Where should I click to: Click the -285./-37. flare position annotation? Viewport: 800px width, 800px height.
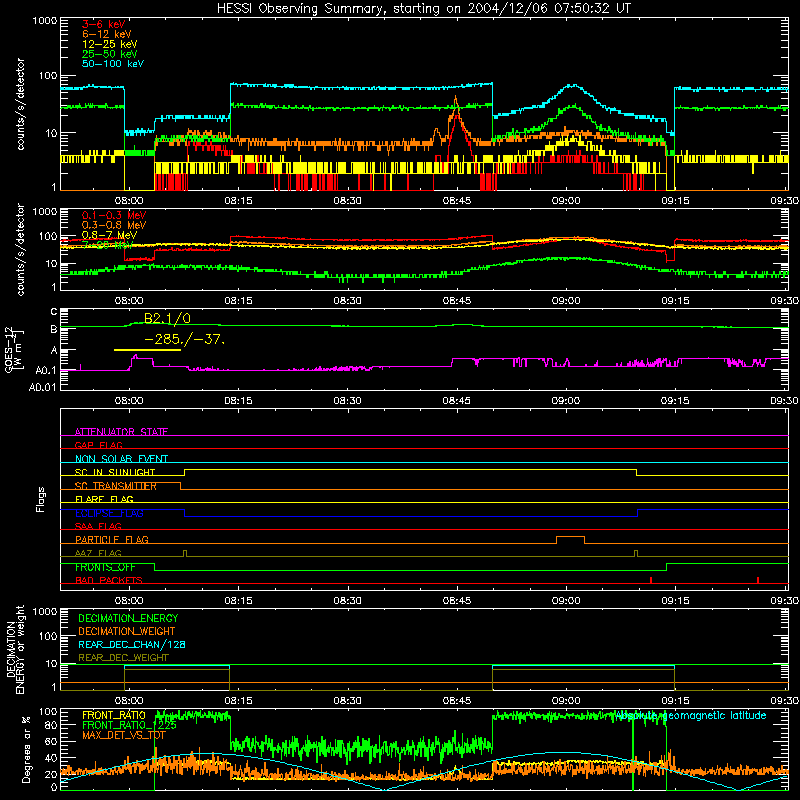(x=185, y=339)
